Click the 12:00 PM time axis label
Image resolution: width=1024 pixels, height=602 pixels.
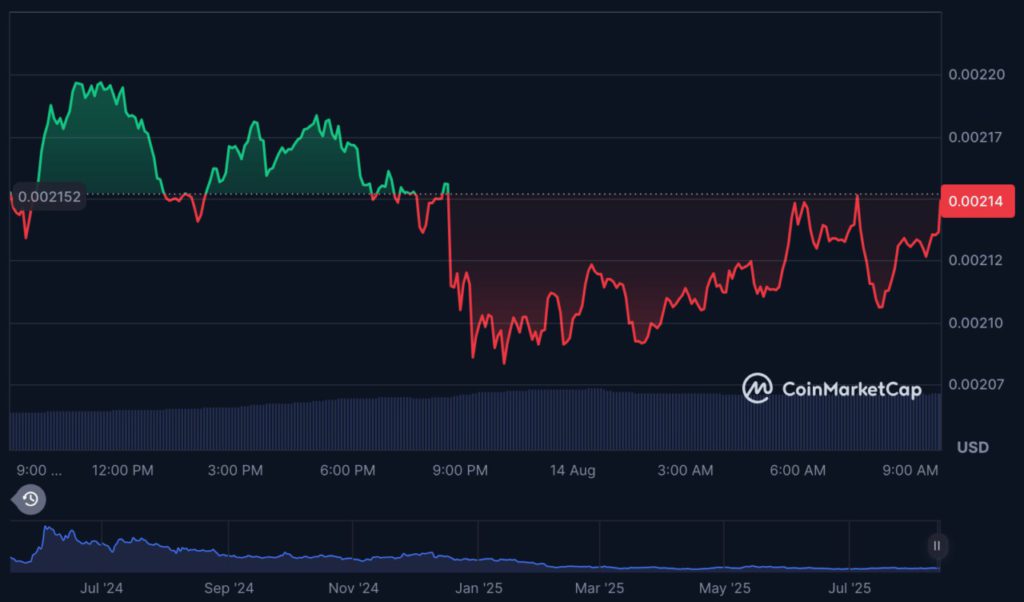pyautogui.click(x=125, y=470)
